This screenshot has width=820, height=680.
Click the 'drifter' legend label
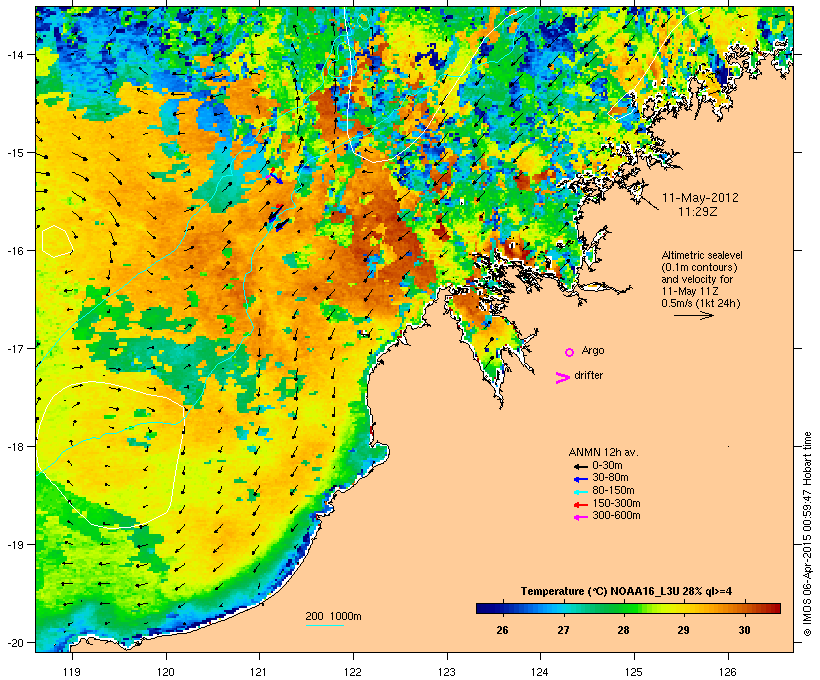[588, 375]
